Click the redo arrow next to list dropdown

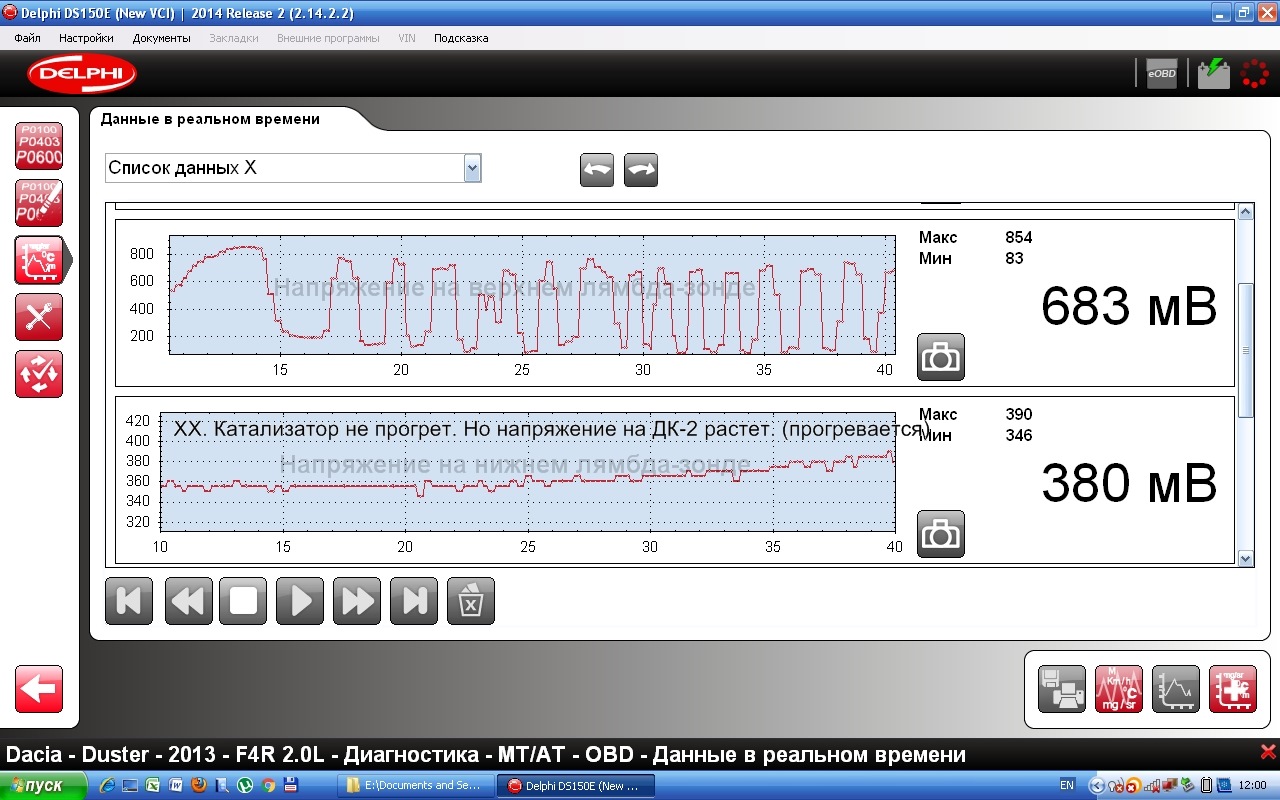[641, 170]
